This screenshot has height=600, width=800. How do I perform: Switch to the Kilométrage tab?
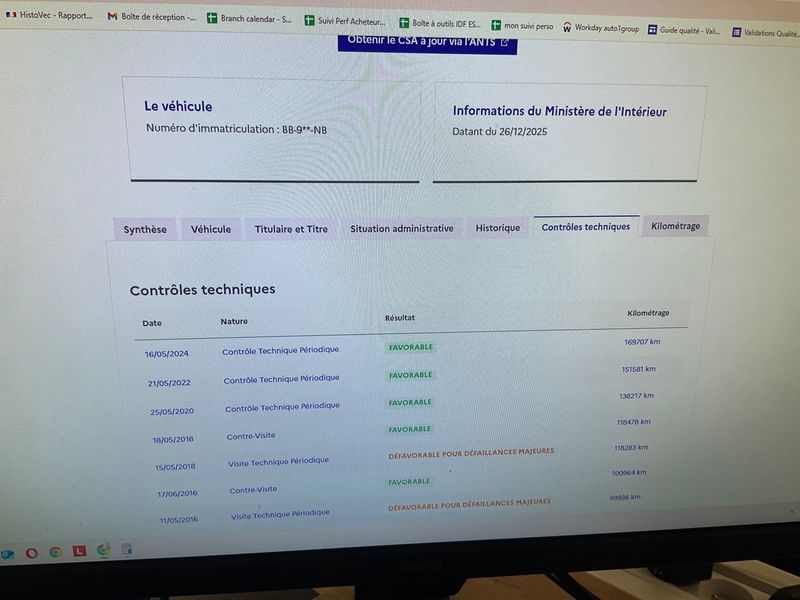tap(676, 226)
